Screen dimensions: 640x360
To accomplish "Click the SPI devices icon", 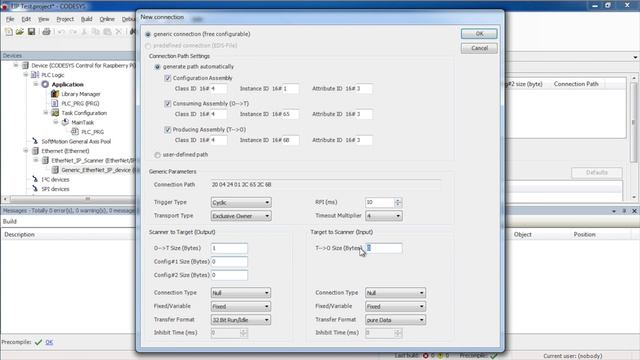I will 35,189.
